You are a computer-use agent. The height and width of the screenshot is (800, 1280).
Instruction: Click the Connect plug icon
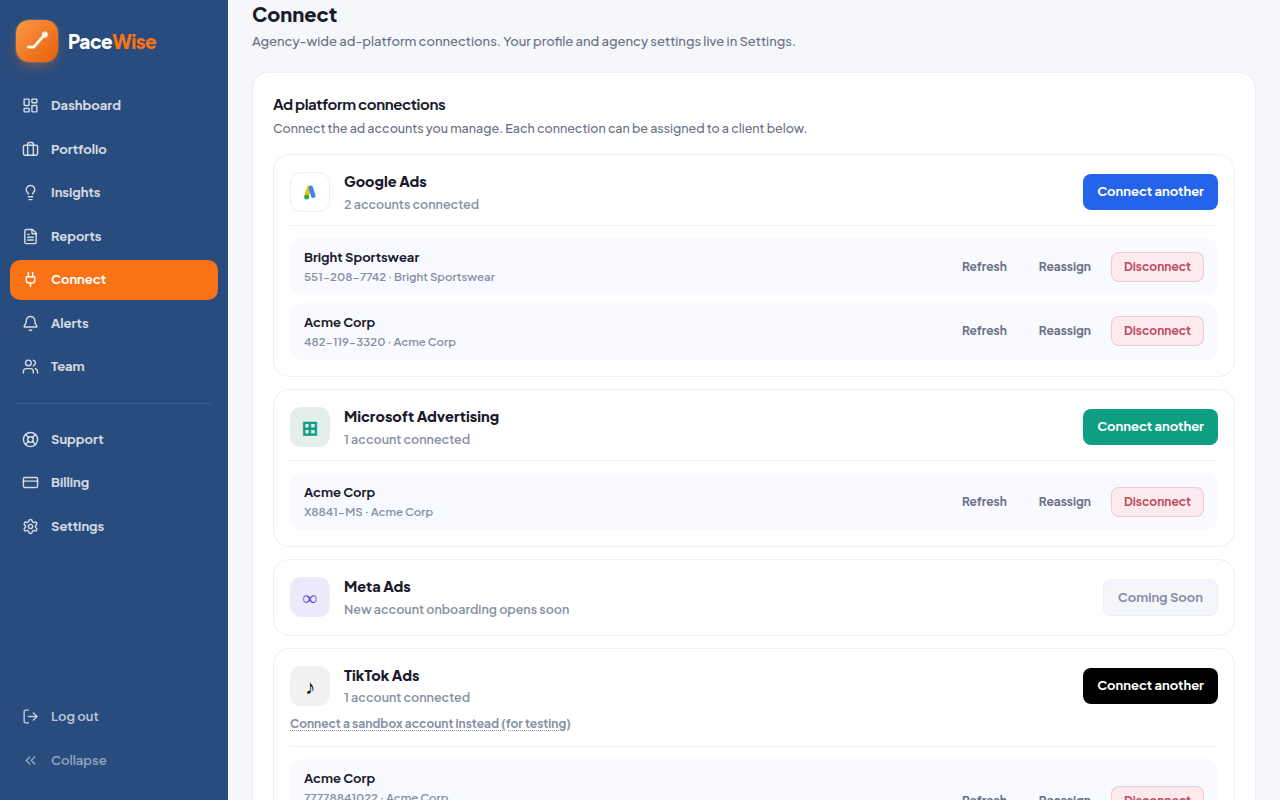pyautogui.click(x=31, y=280)
